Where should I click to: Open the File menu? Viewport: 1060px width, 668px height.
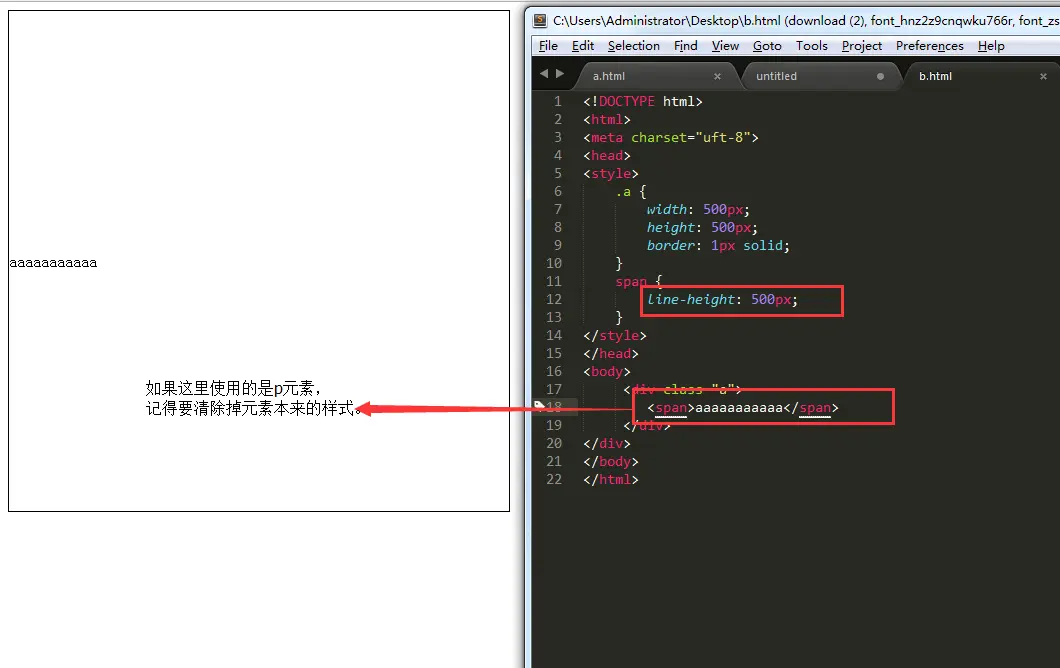click(x=548, y=46)
